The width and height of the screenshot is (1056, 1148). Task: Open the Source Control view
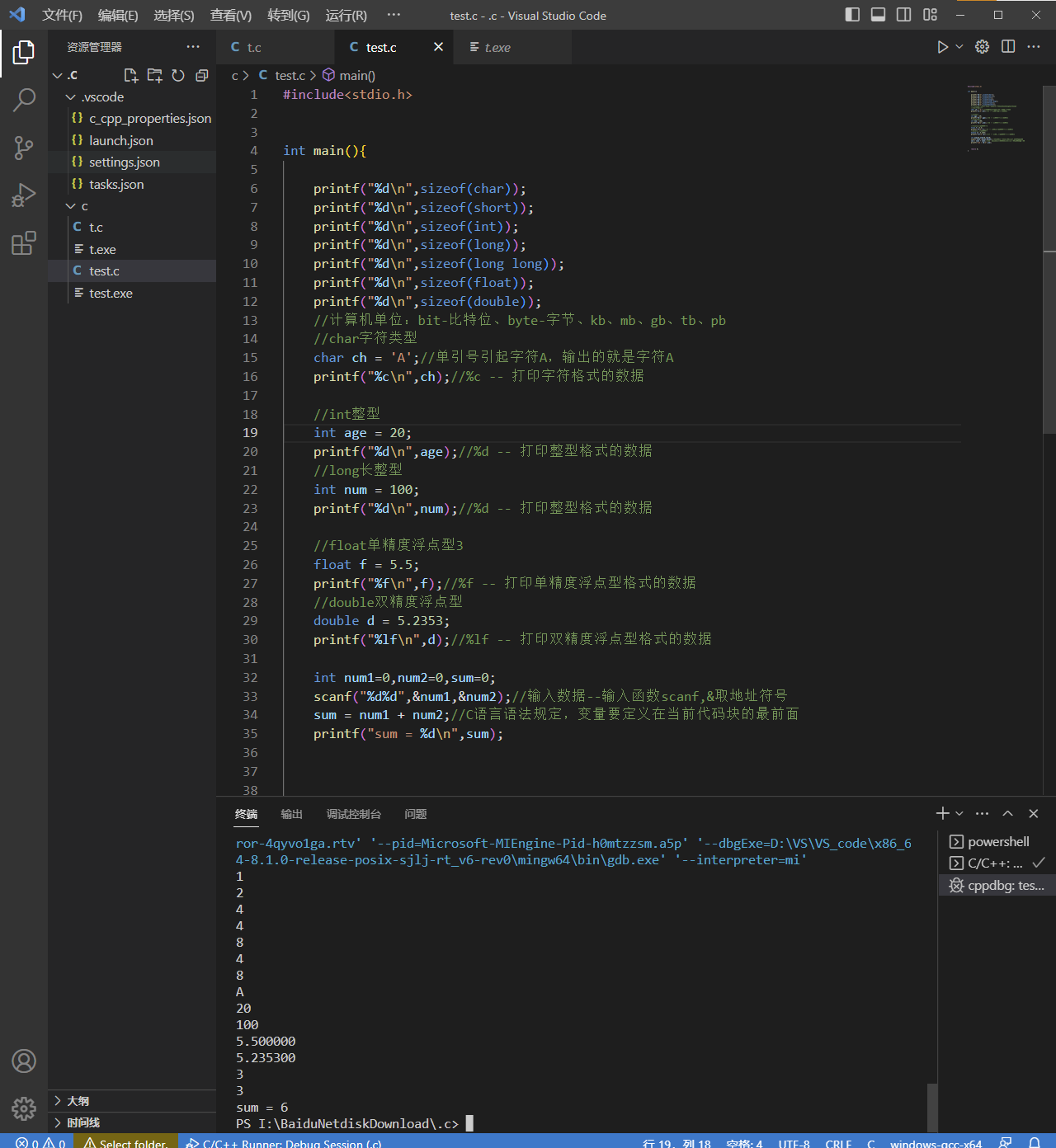pyautogui.click(x=24, y=148)
